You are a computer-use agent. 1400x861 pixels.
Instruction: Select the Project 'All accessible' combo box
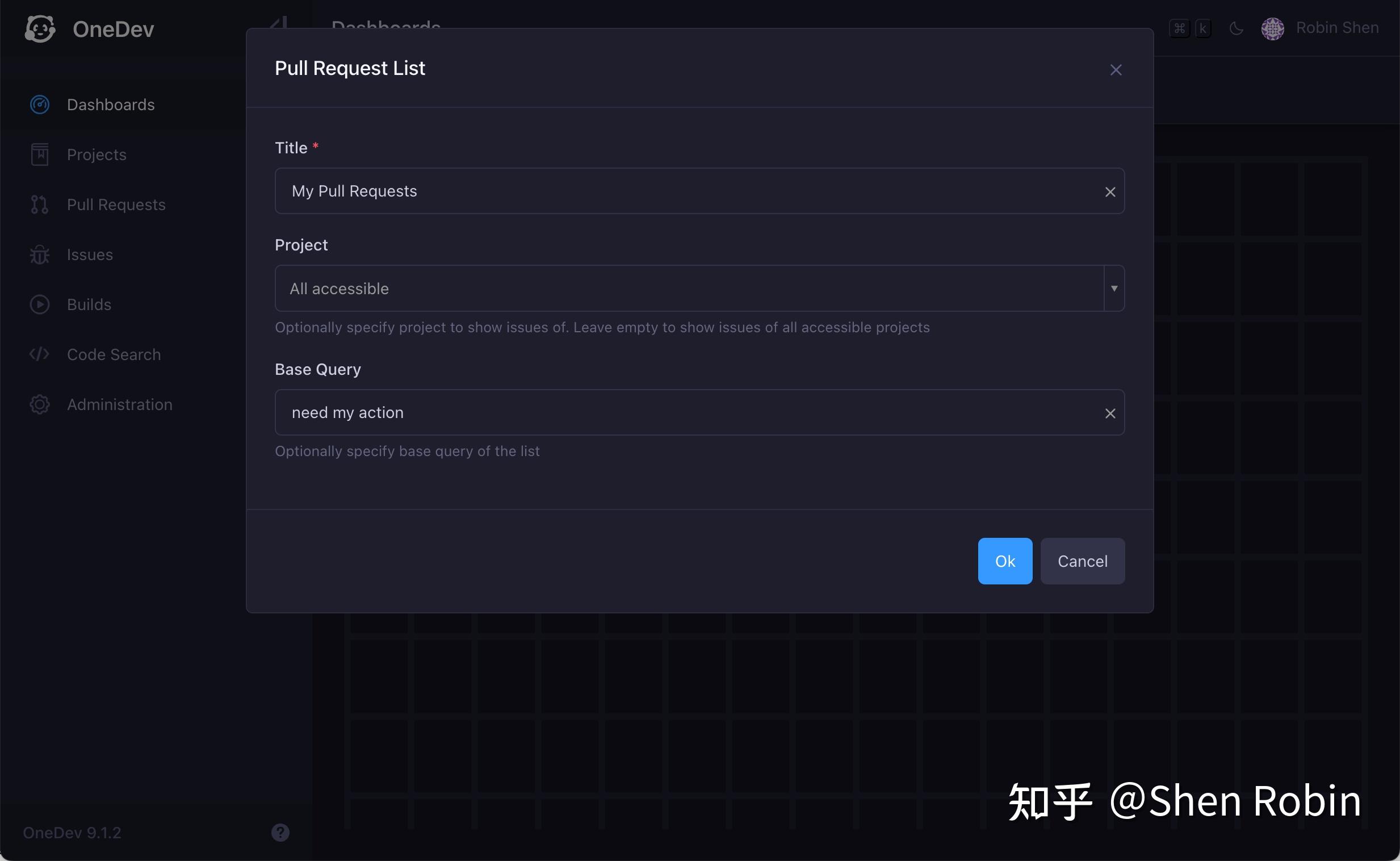pyautogui.click(x=699, y=288)
